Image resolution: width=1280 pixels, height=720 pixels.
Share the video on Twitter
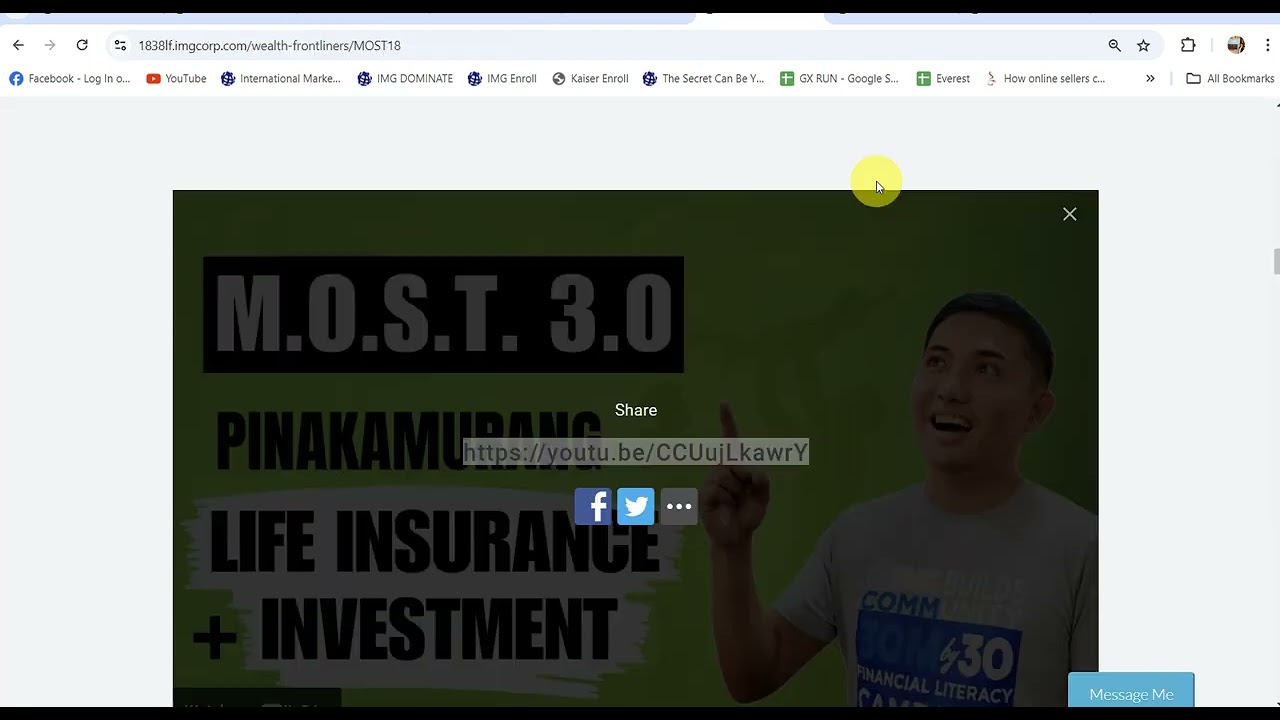[x=636, y=506]
